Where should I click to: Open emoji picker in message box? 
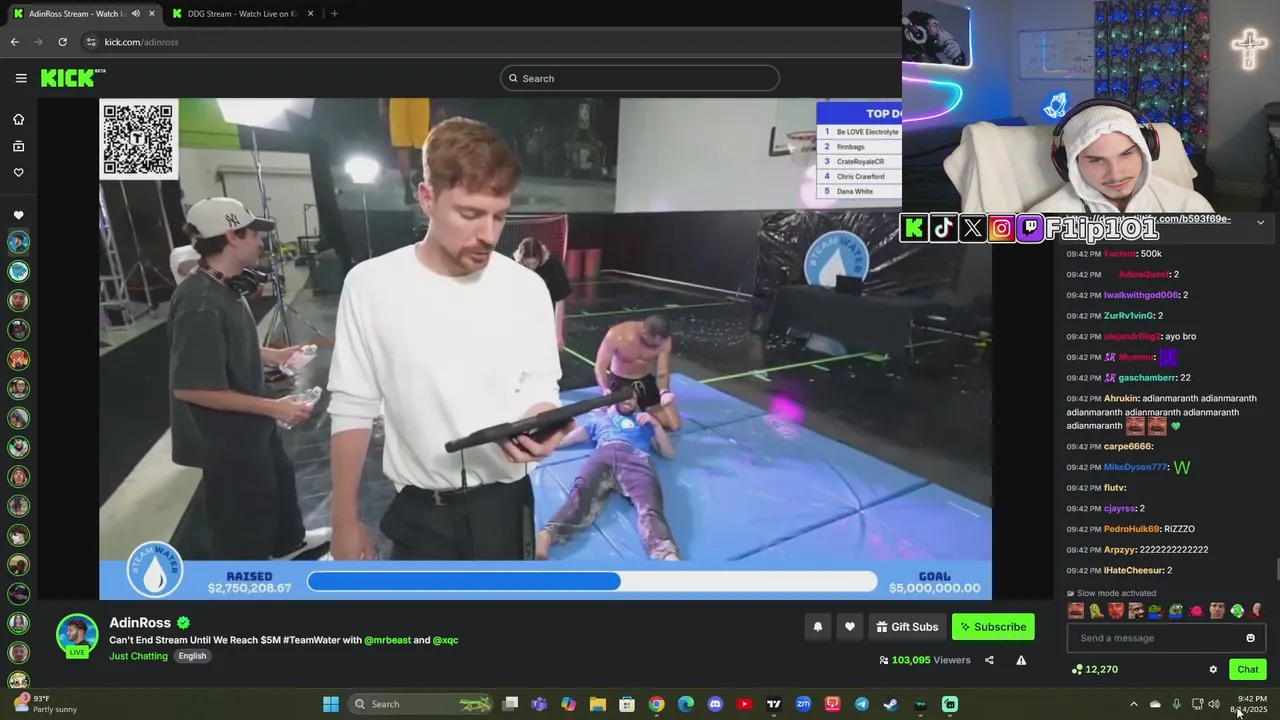click(1250, 638)
